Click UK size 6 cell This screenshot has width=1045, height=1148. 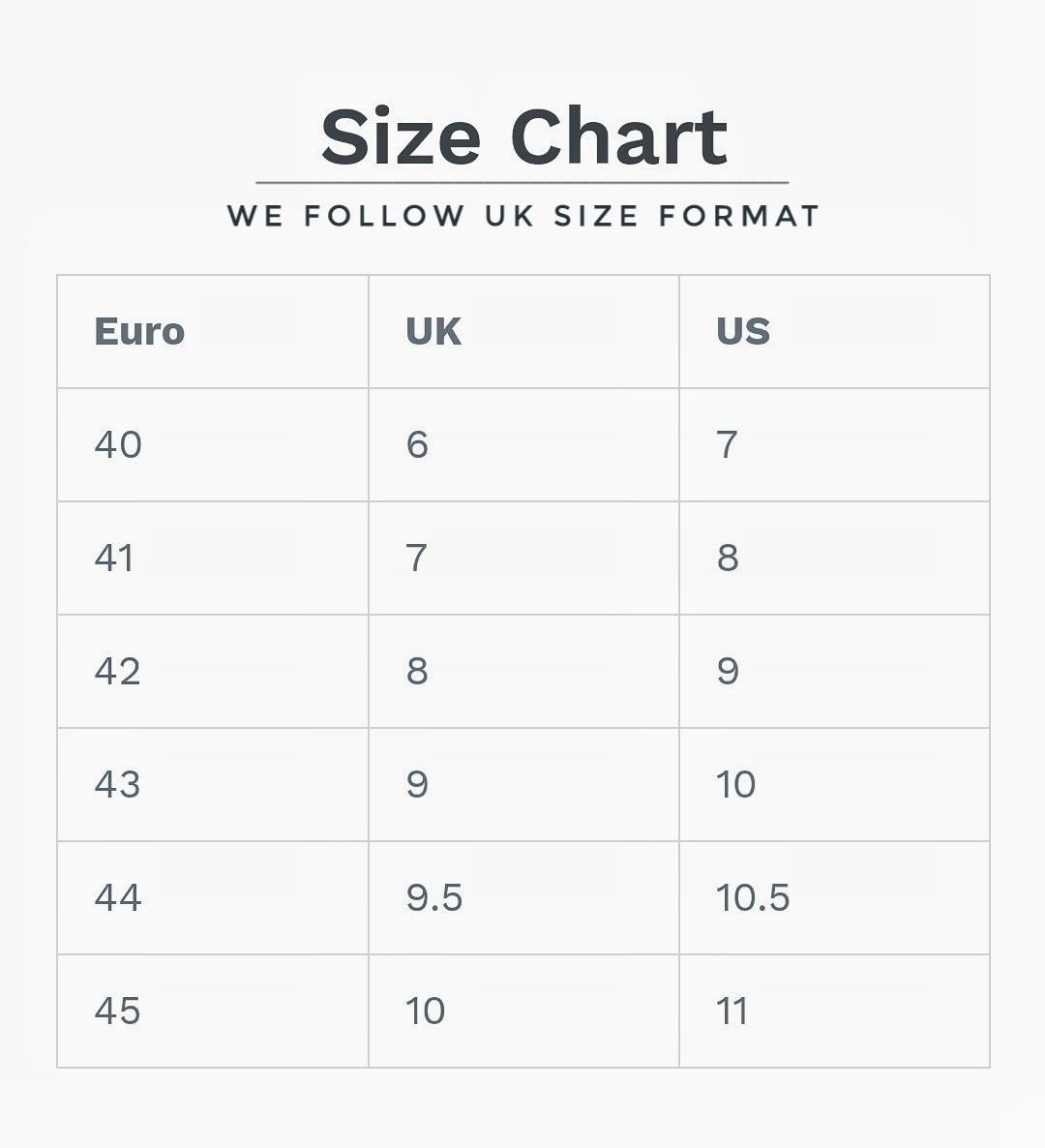tap(524, 445)
